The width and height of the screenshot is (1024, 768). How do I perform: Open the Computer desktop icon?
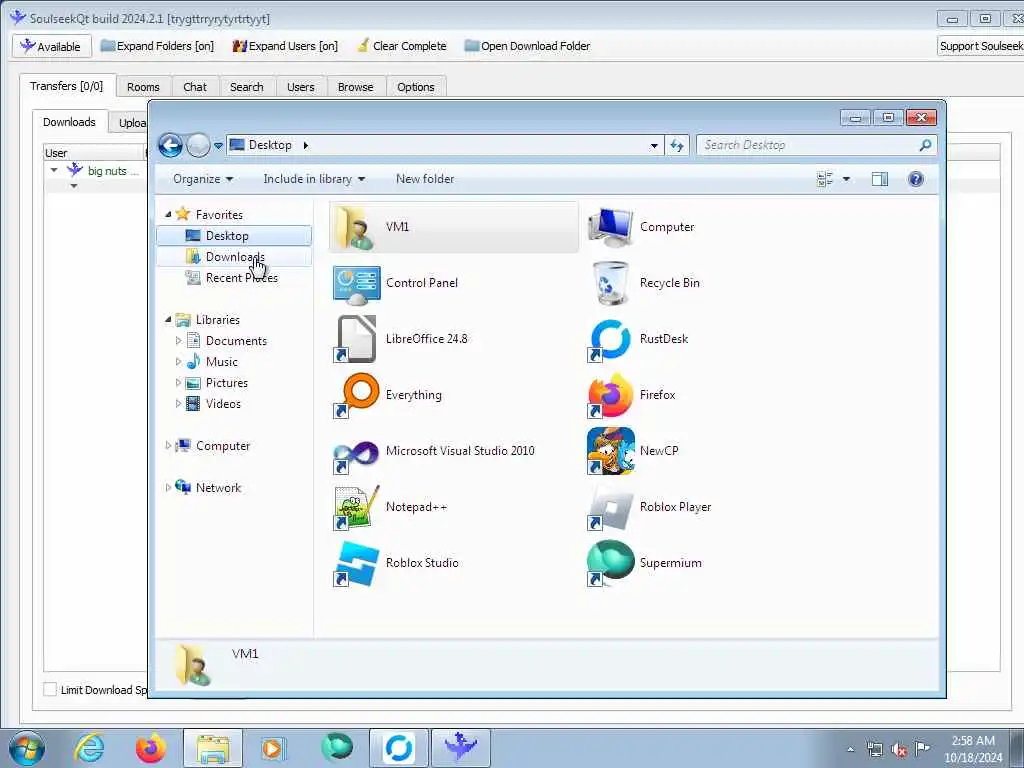click(x=611, y=227)
